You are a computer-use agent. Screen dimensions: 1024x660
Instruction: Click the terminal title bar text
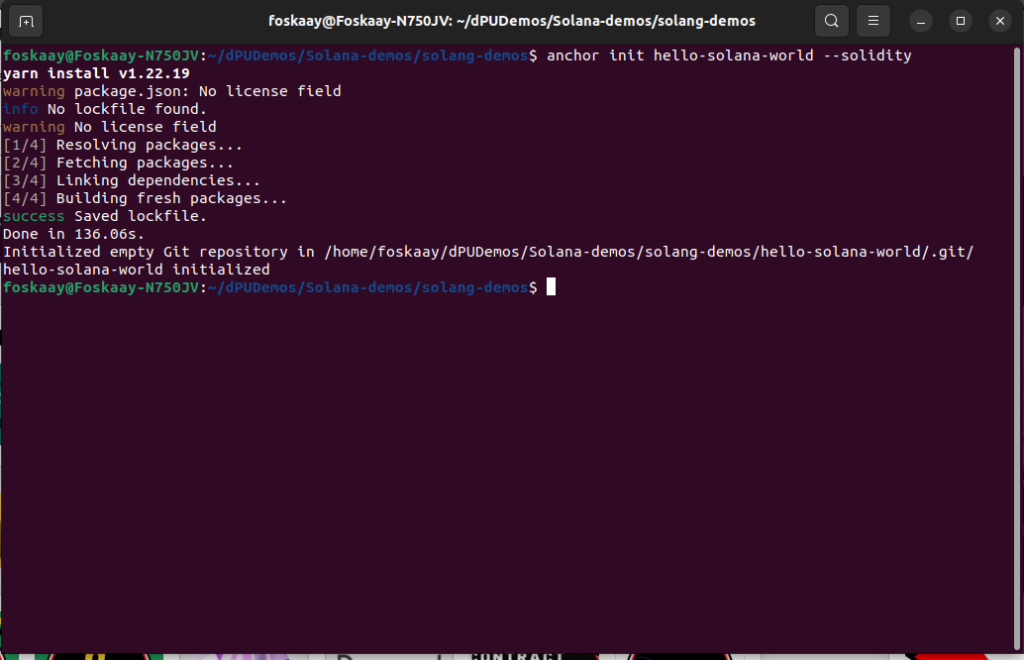click(512, 21)
